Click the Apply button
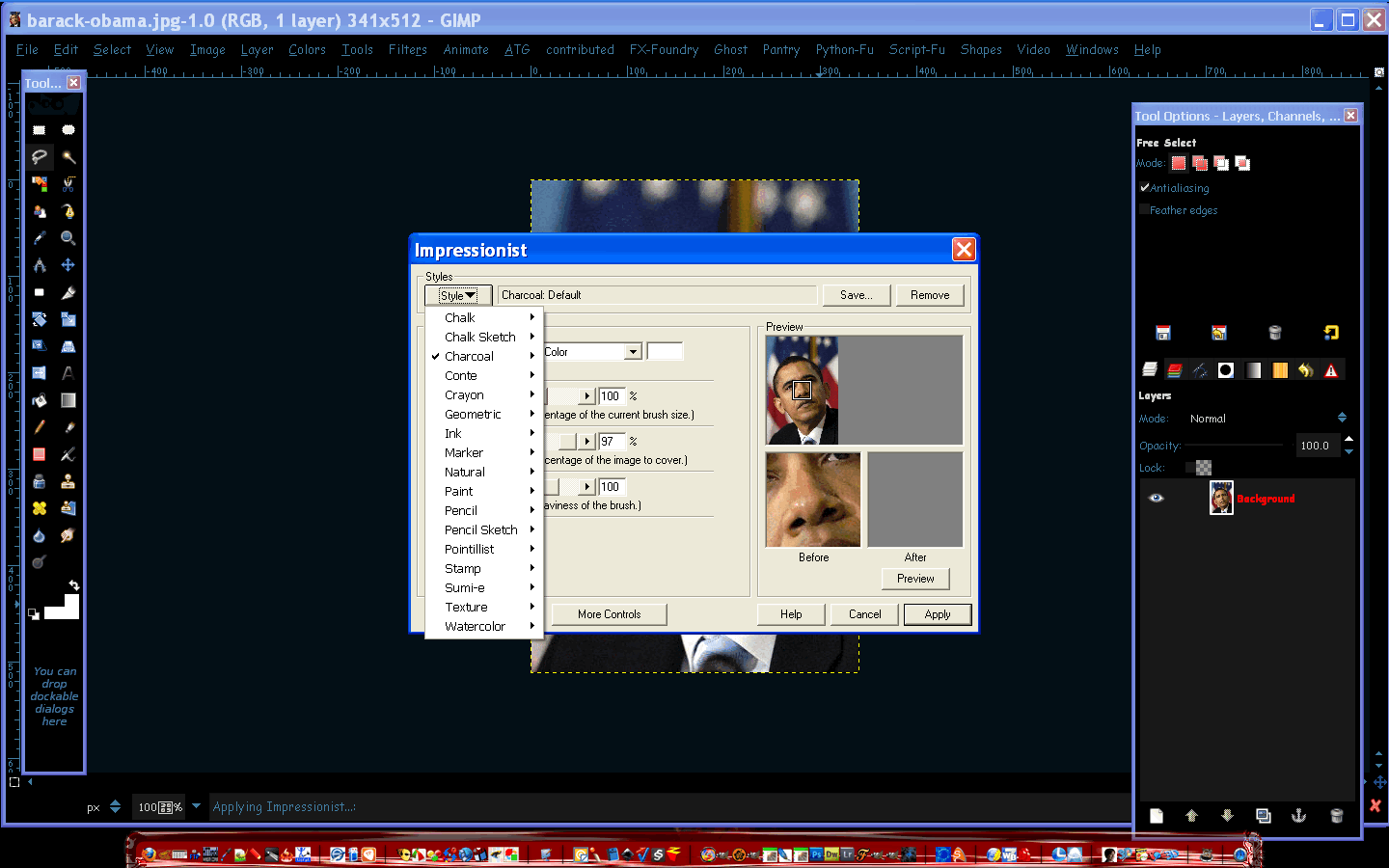This screenshot has width=1389, height=868. point(938,614)
